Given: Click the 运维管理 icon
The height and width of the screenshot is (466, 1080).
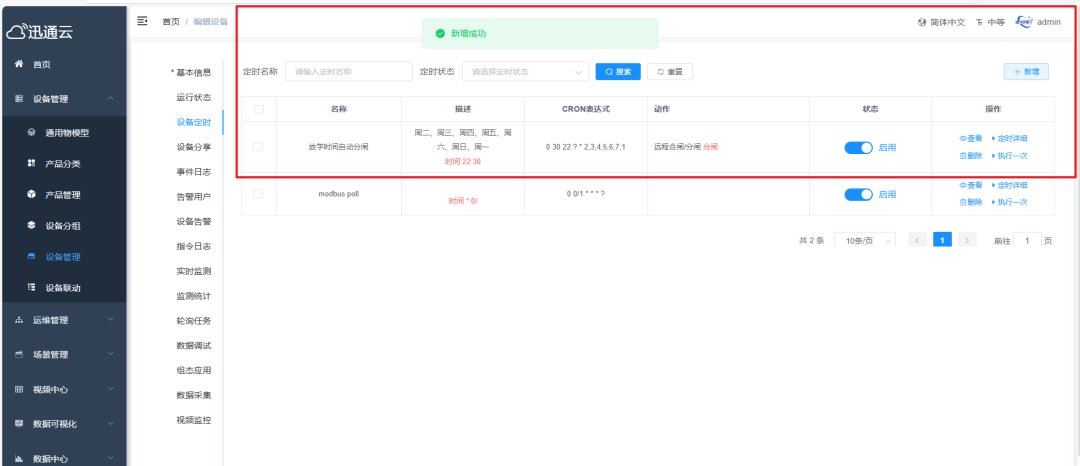Looking at the screenshot, I should tap(19, 320).
